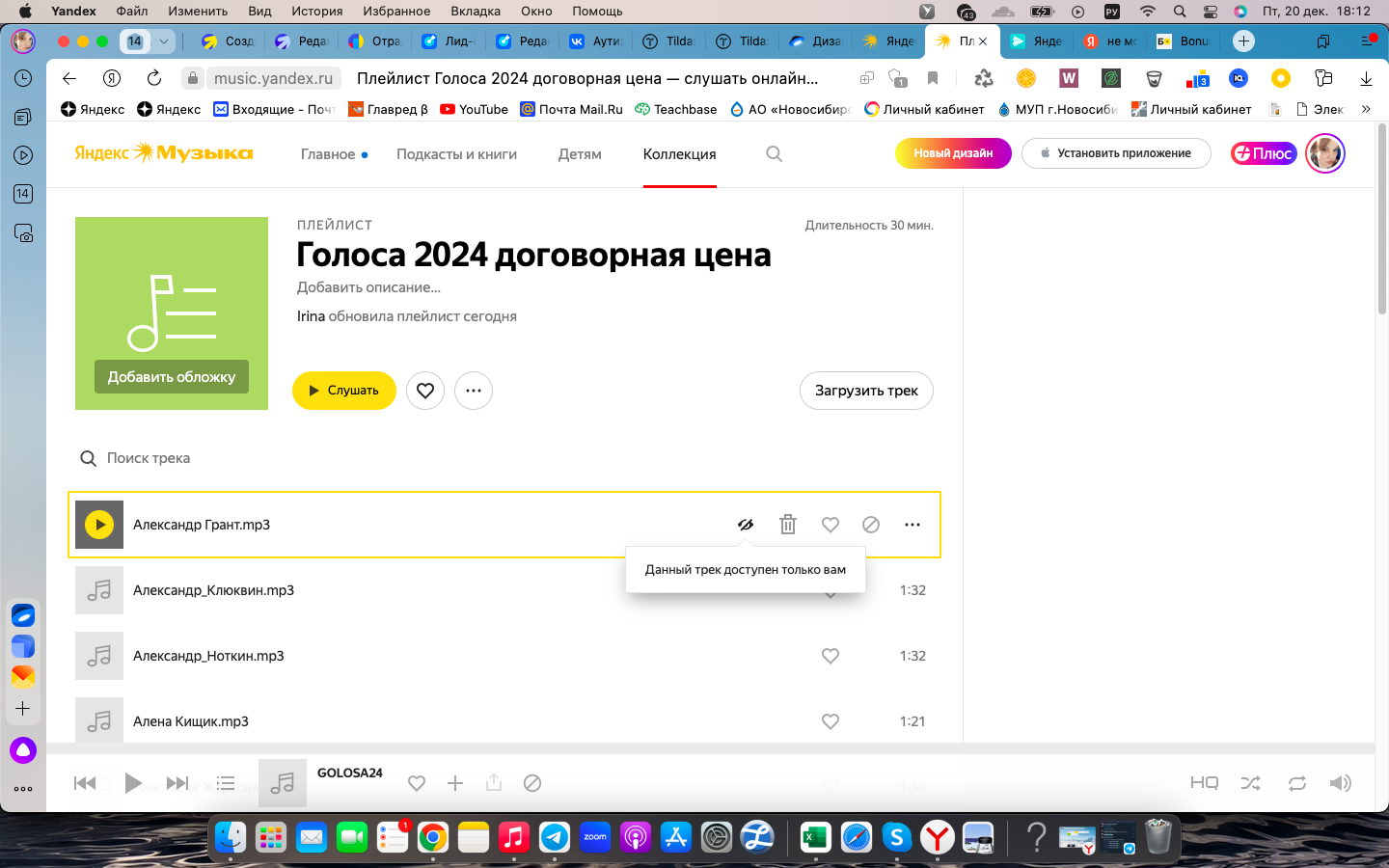Click the Wi-Fi icon in the menu bar
This screenshot has width=1389, height=868.
(1147, 12)
